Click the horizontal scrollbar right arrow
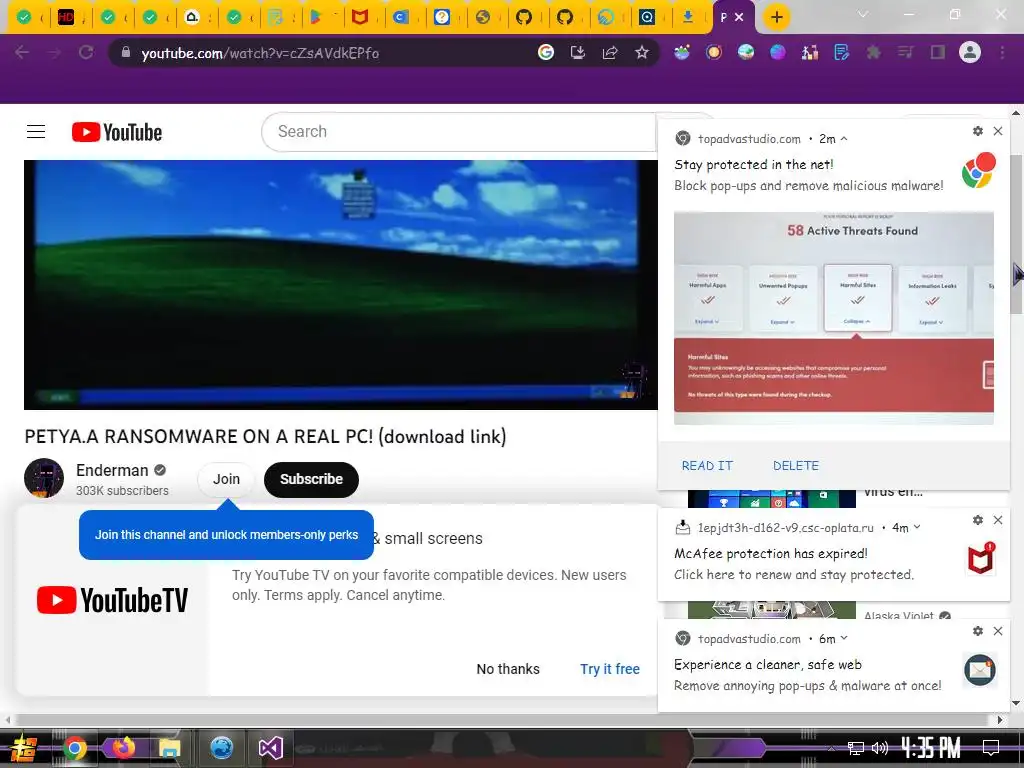The width and height of the screenshot is (1024, 768). point(1000,720)
